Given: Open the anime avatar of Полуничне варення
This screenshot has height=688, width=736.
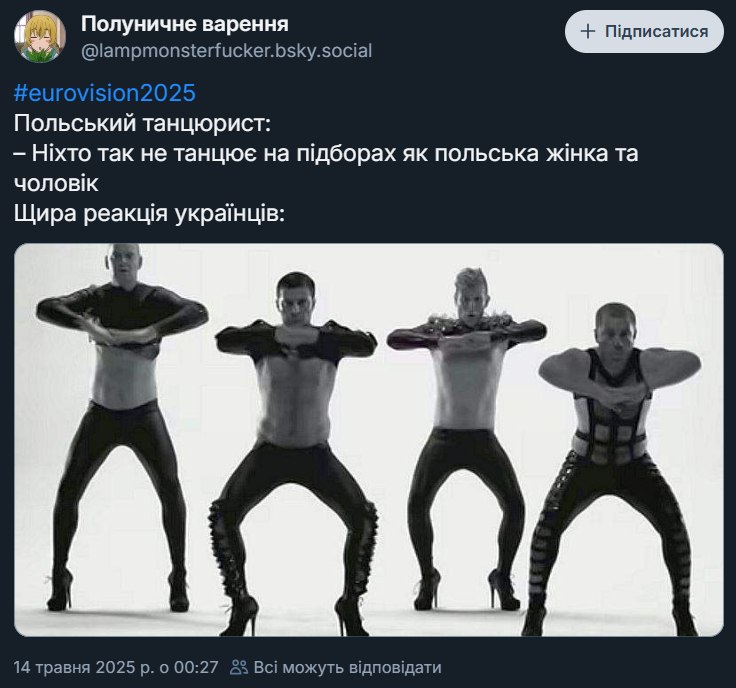Looking at the screenshot, I should [x=39, y=36].
